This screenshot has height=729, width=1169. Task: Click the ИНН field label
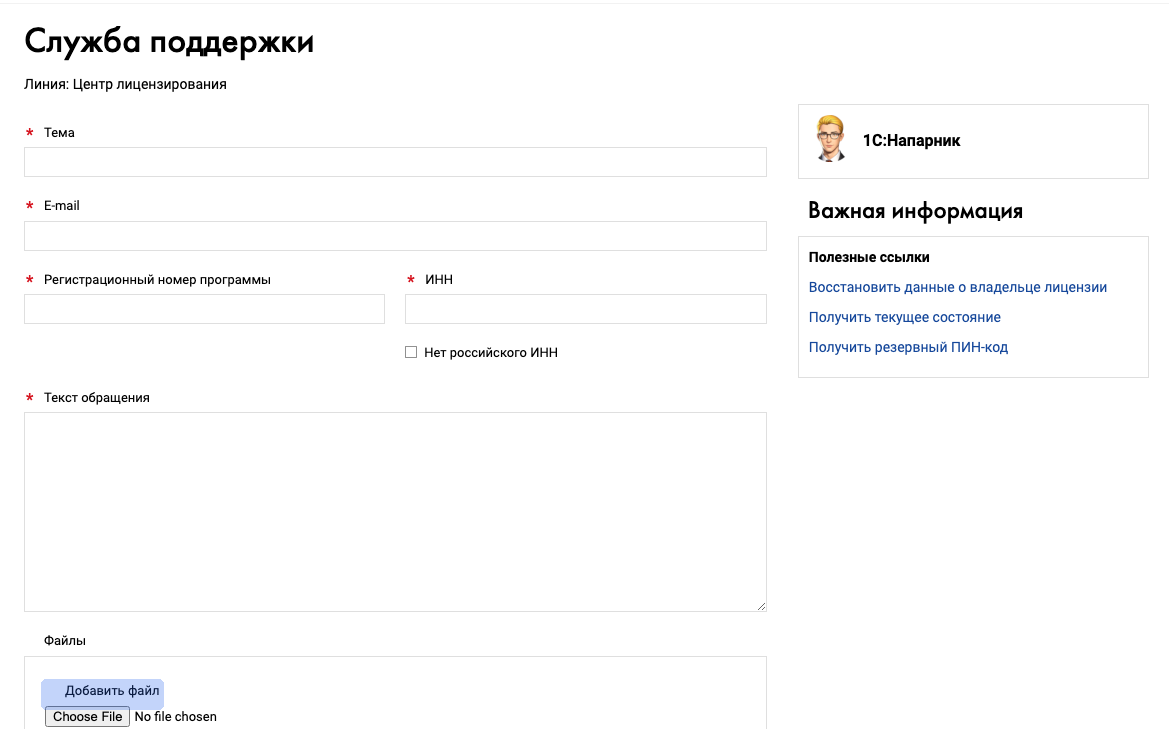click(x=439, y=280)
